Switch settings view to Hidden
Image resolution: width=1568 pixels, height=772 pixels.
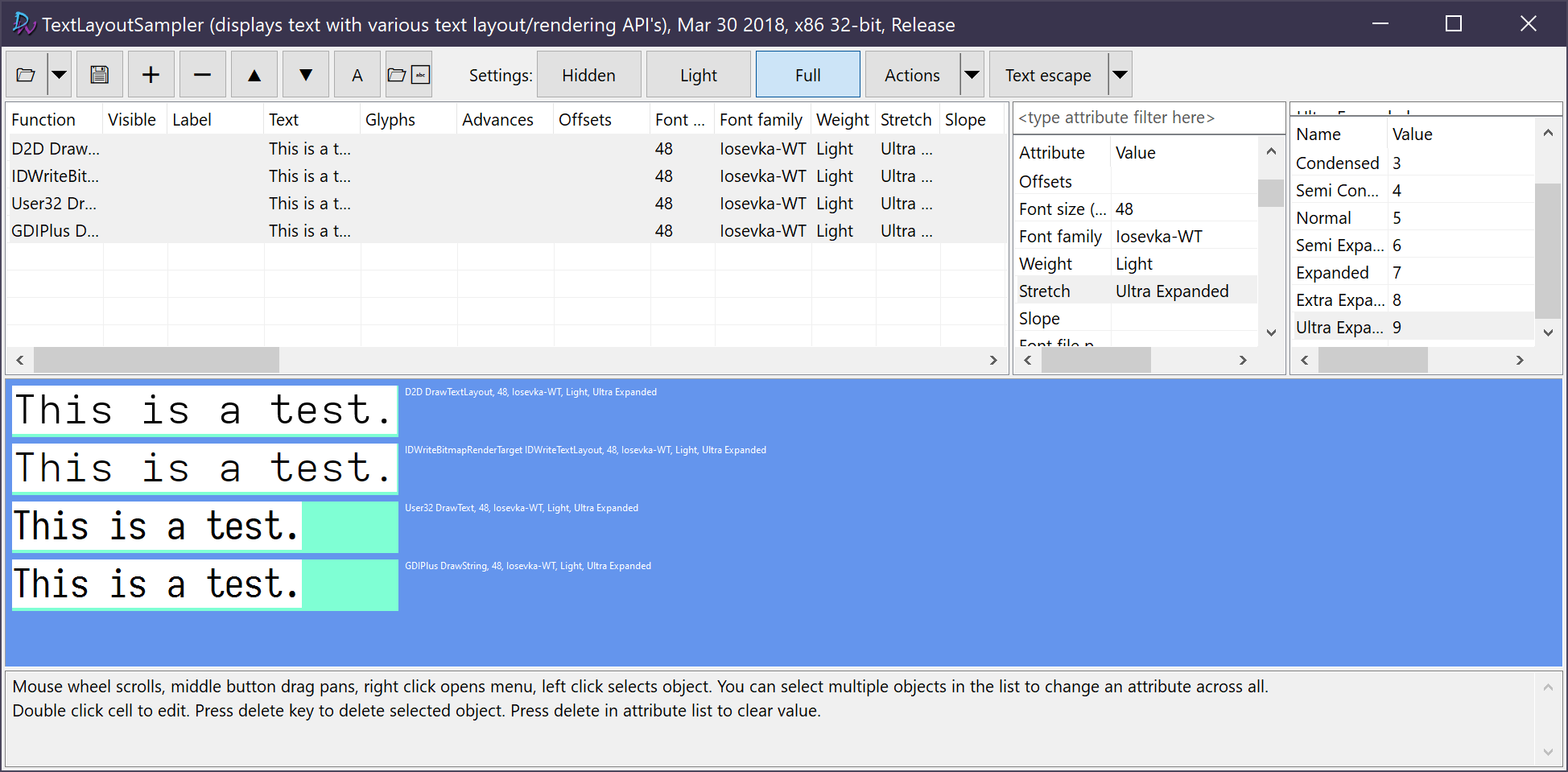click(x=588, y=73)
